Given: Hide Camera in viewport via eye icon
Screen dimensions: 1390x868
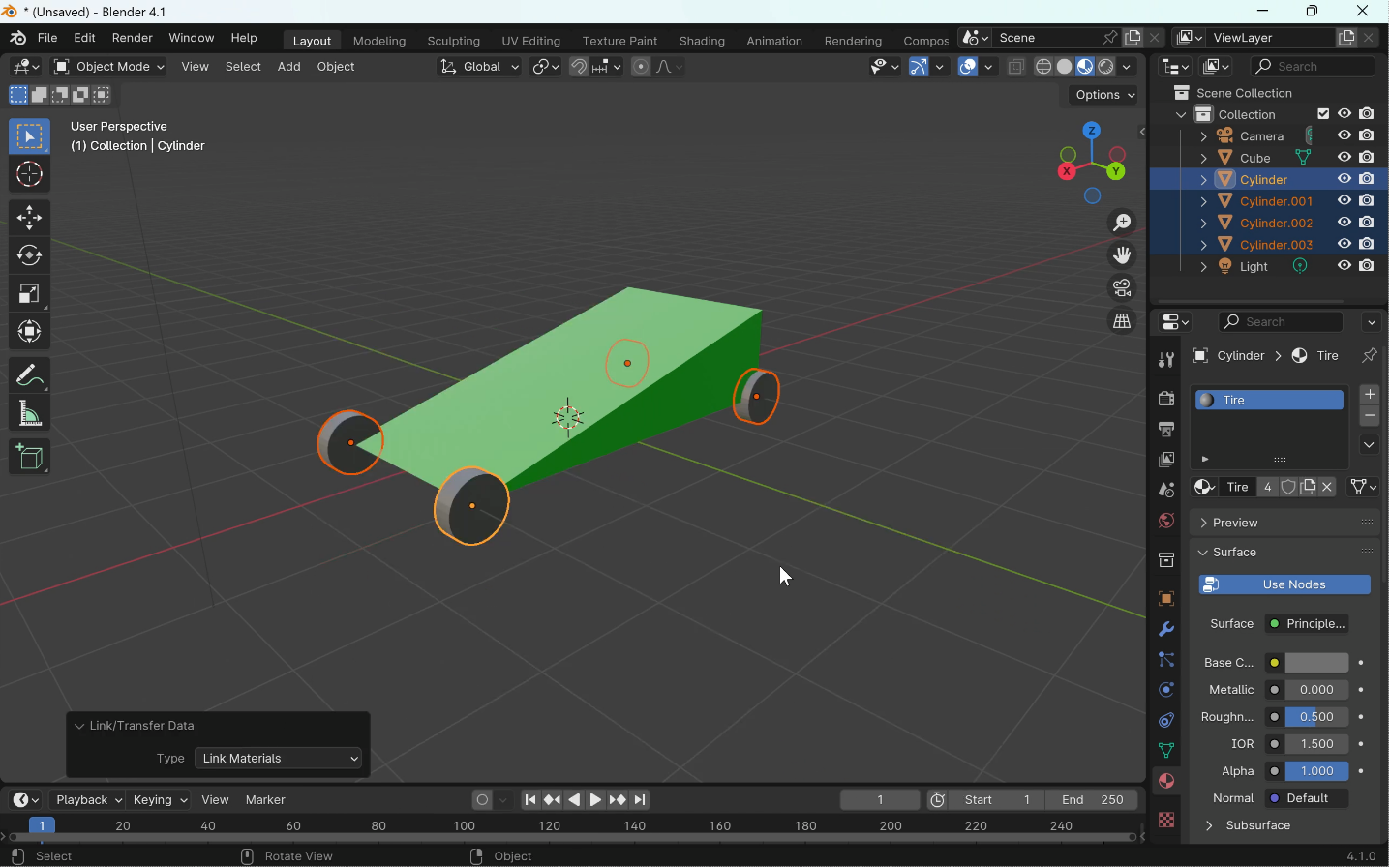Looking at the screenshot, I should tap(1345, 136).
